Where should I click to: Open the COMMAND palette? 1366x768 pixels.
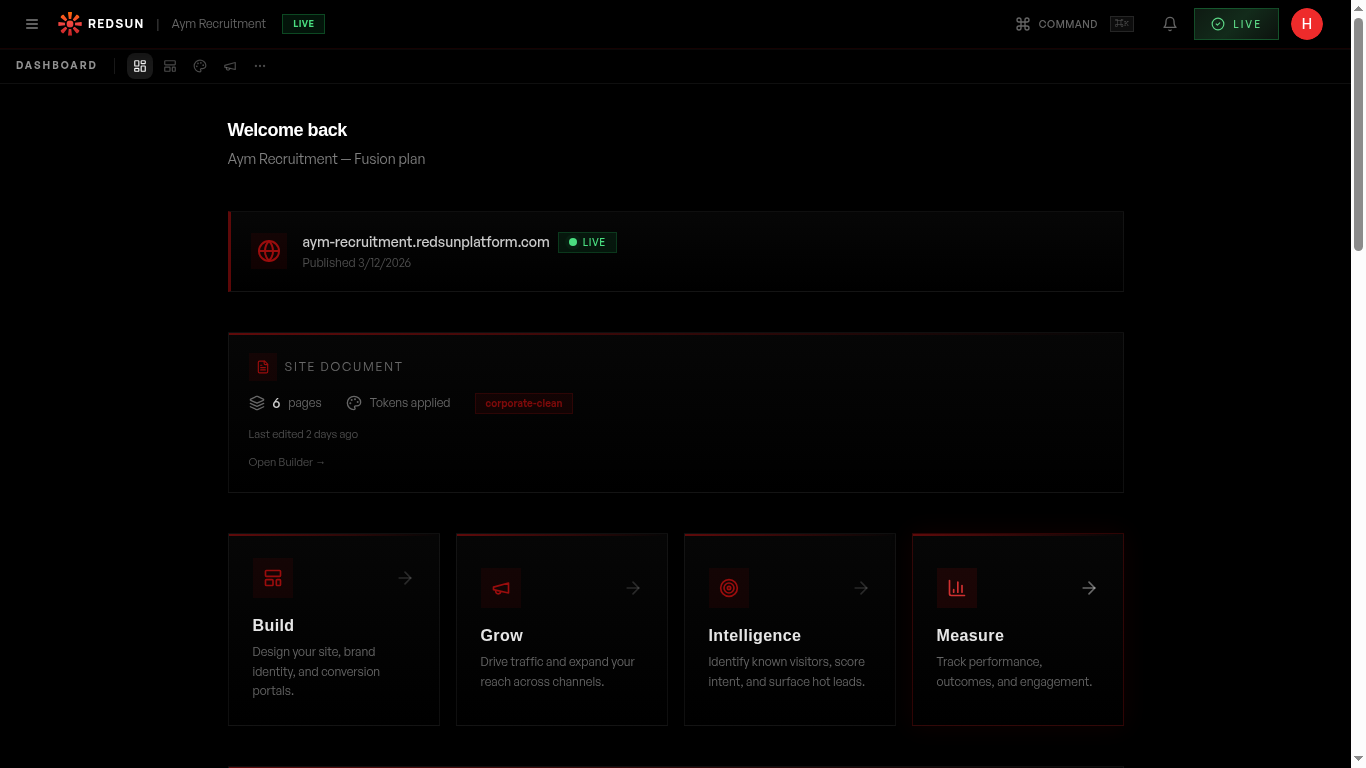[x=1056, y=24]
